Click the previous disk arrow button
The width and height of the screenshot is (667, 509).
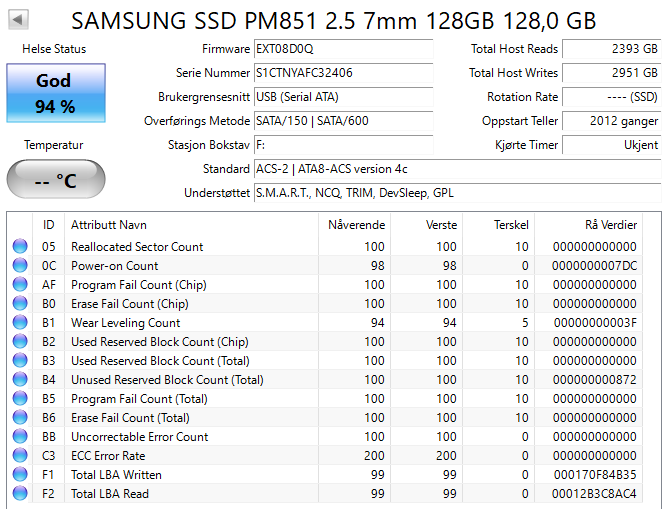click(20, 20)
